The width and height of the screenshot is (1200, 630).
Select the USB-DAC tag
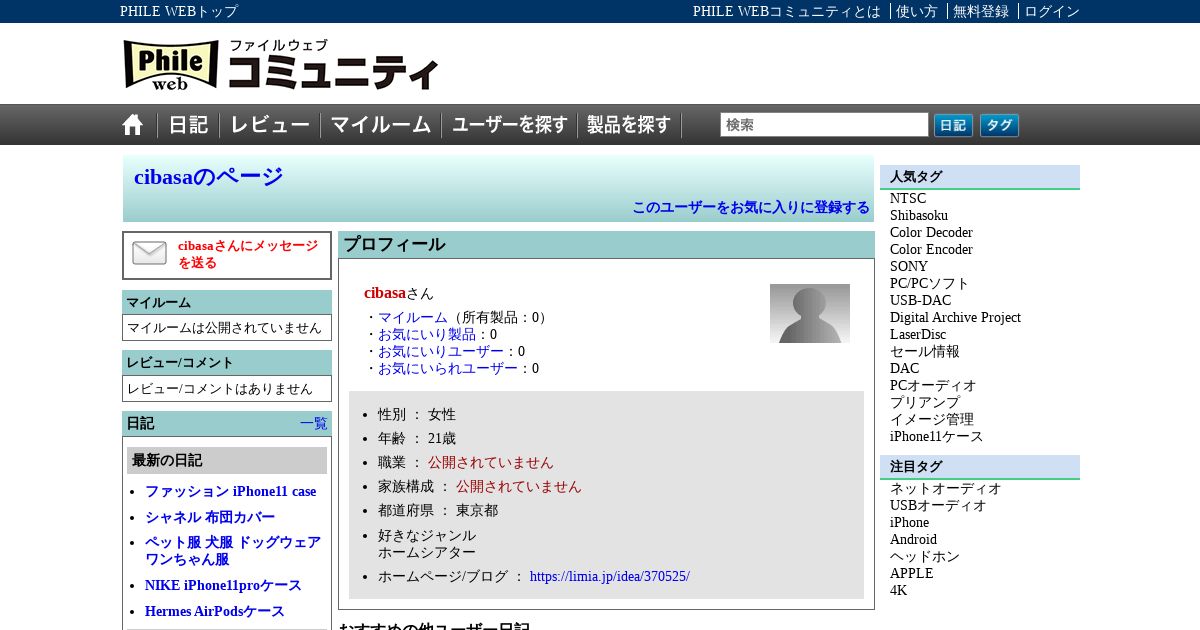click(x=921, y=300)
